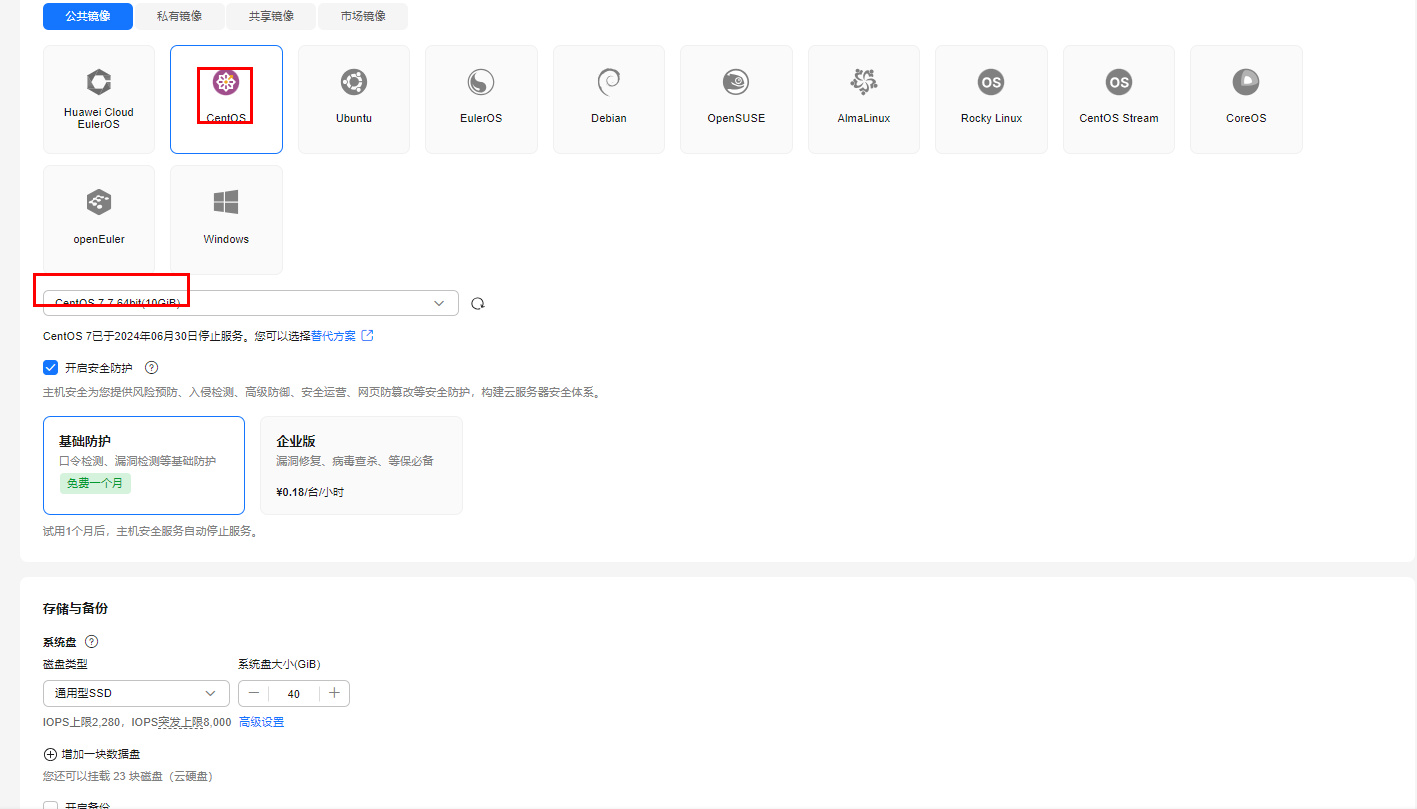Select the OpenSUSE chameleon icon
This screenshot has width=1417, height=809.
tap(736, 82)
